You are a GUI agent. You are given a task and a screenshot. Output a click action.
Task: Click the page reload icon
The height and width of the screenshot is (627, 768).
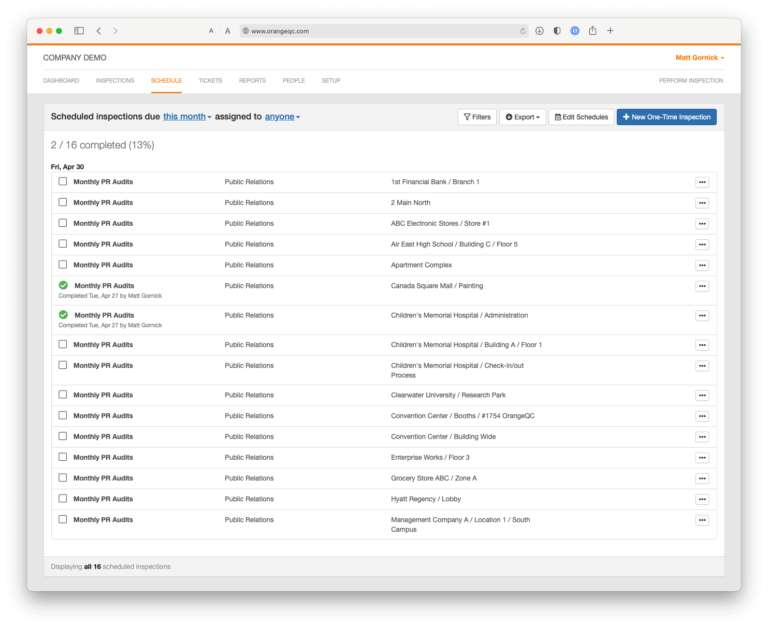point(522,31)
